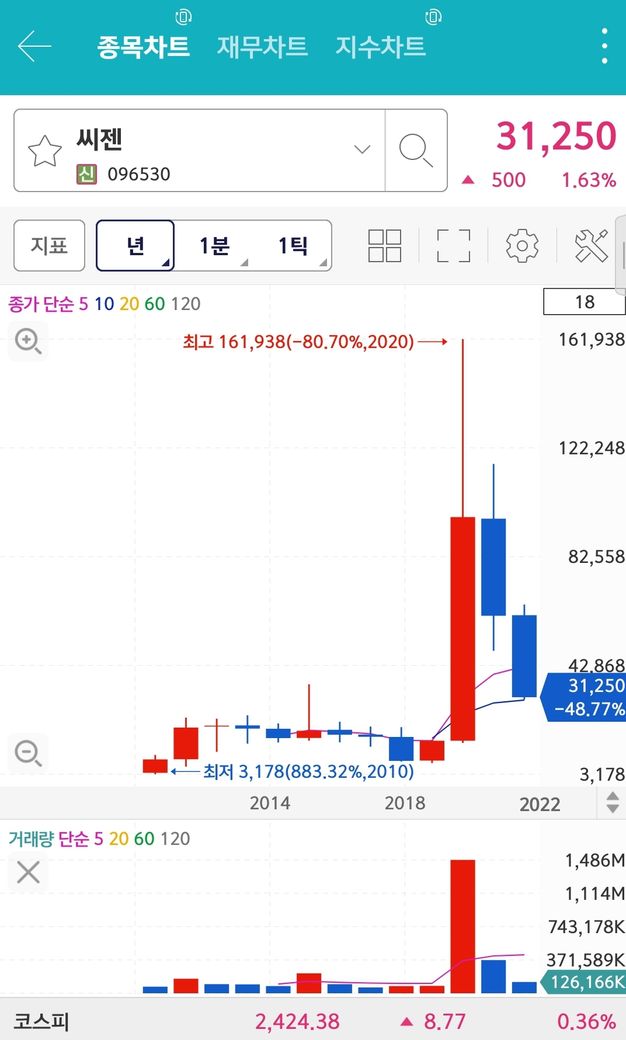The height and width of the screenshot is (1040, 626).
Task: Zoom out on the price chart
Action: click(x=28, y=753)
